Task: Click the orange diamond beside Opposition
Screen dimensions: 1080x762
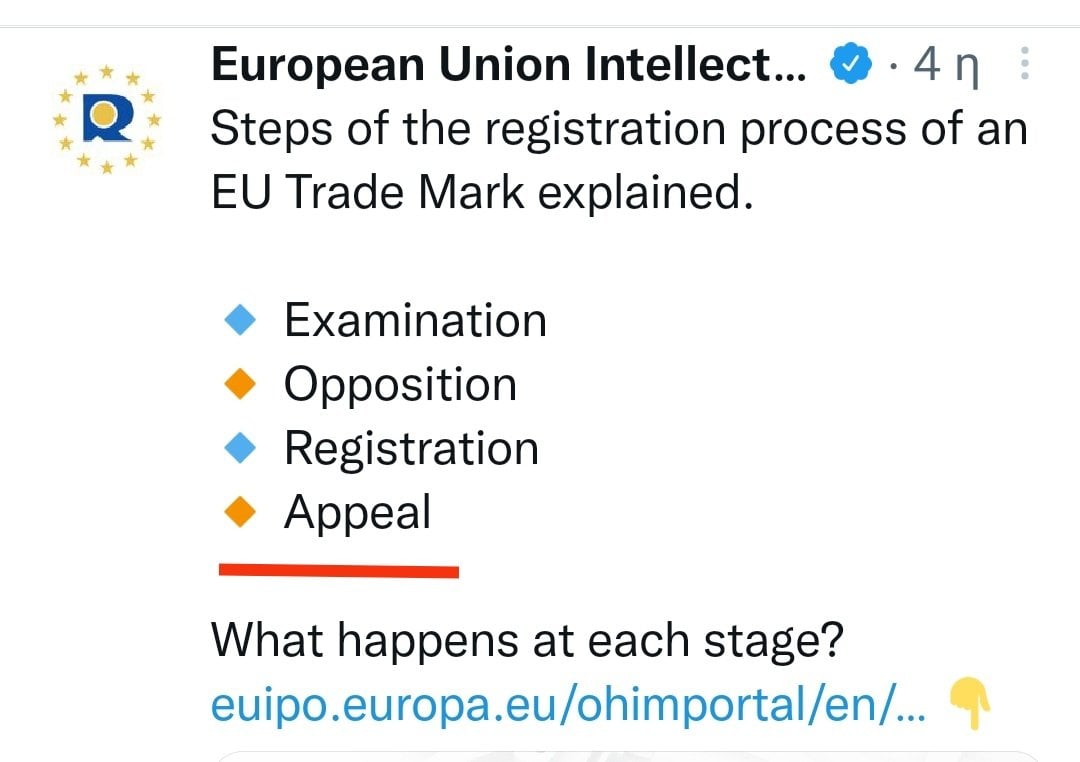Action: (x=240, y=384)
